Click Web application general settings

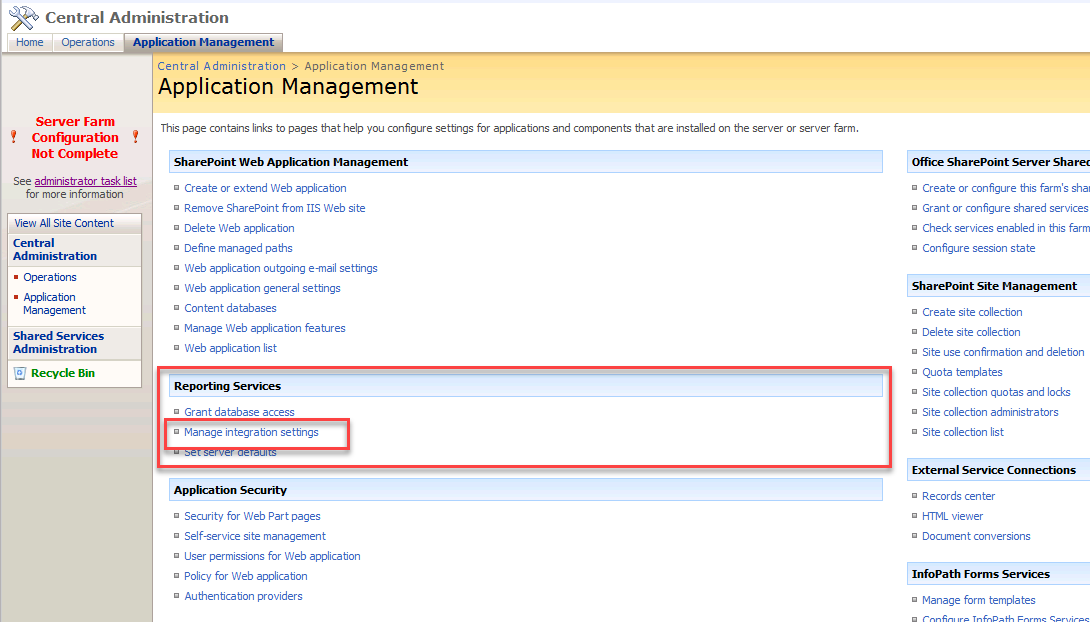point(262,288)
